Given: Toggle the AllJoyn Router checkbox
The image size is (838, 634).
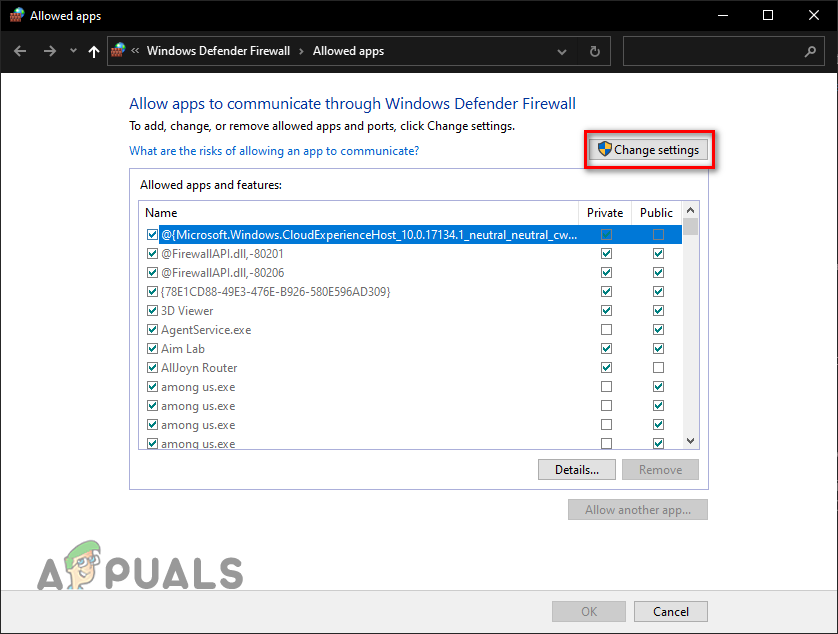Looking at the screenshot, I should pyautogui.click(x=152, y=368).
